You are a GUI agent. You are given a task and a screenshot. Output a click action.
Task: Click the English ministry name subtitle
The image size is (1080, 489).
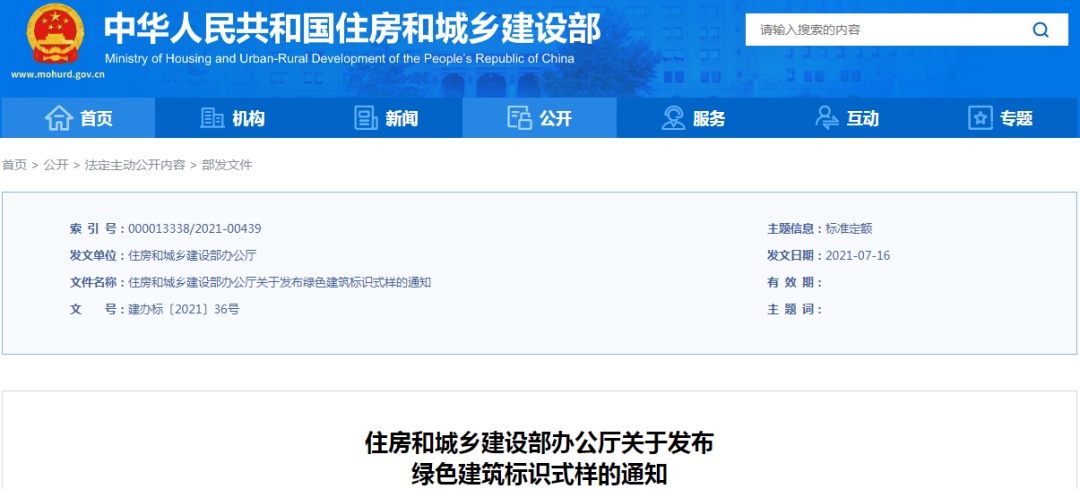pos(340,59)
